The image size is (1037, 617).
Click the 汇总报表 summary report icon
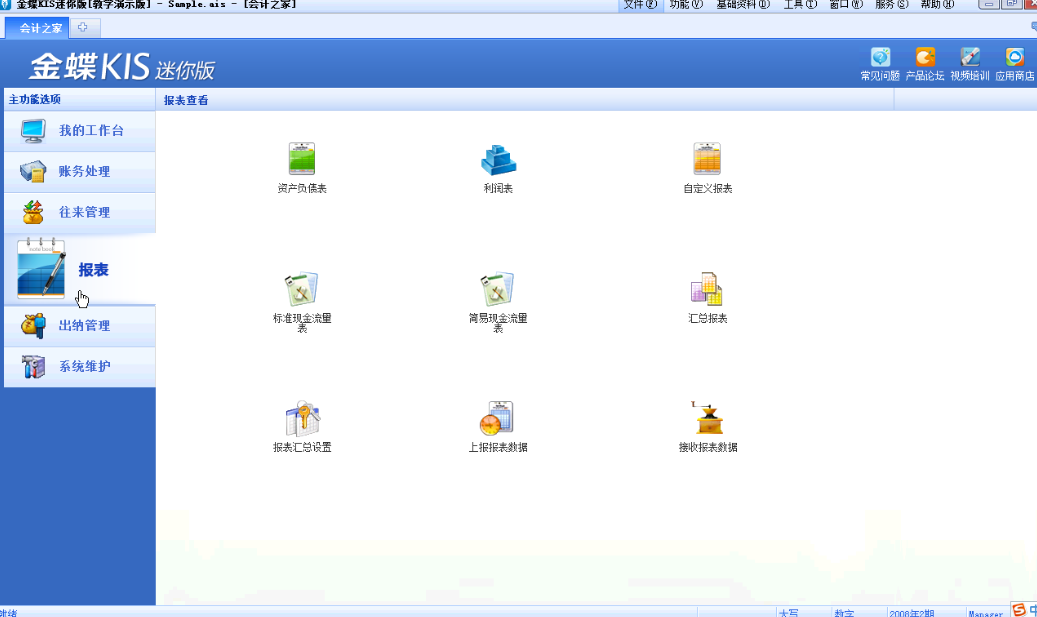(x=707, y=290)
